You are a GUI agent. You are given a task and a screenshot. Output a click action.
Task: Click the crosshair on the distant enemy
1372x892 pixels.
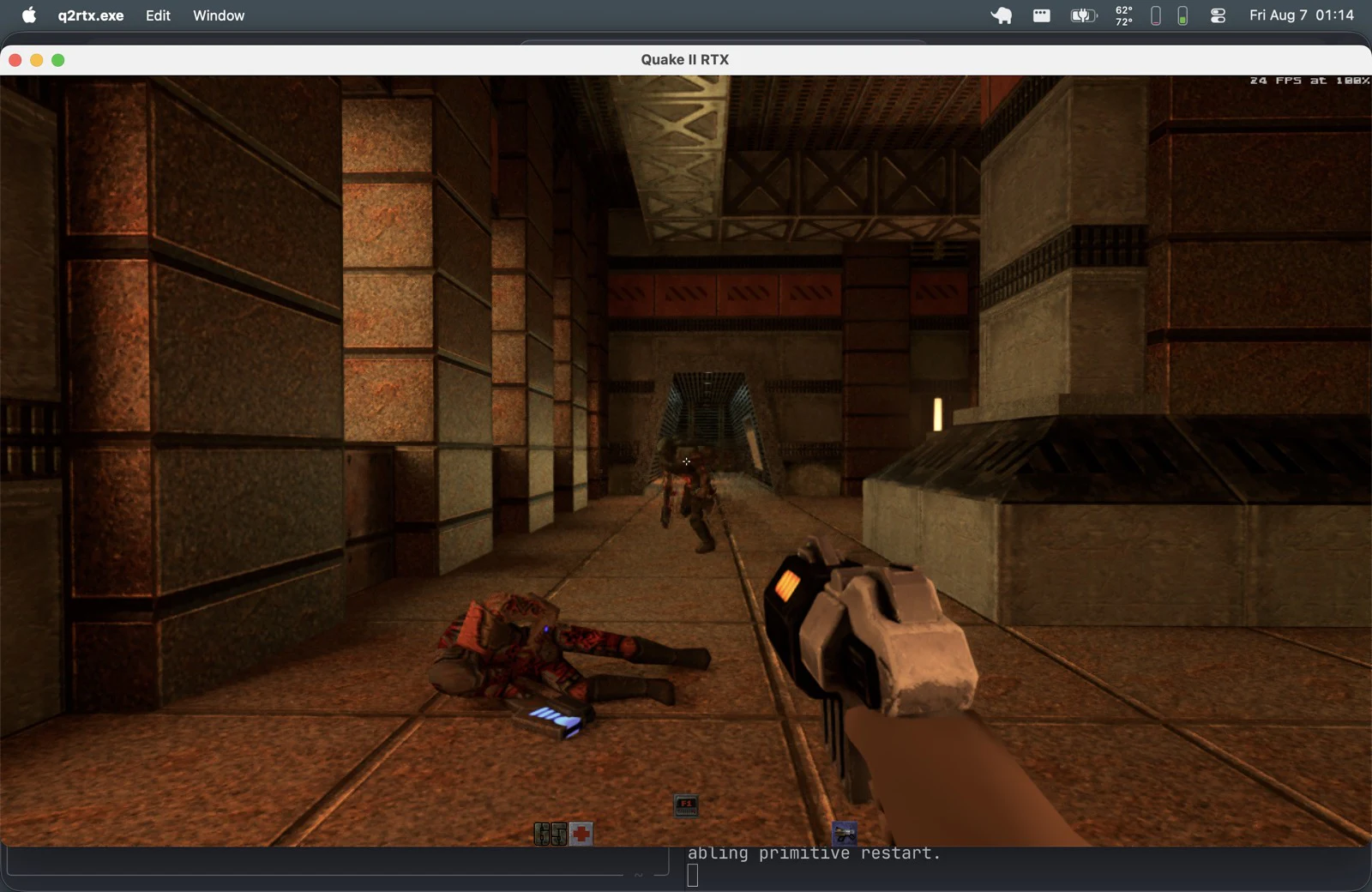[x=686, y=461]
